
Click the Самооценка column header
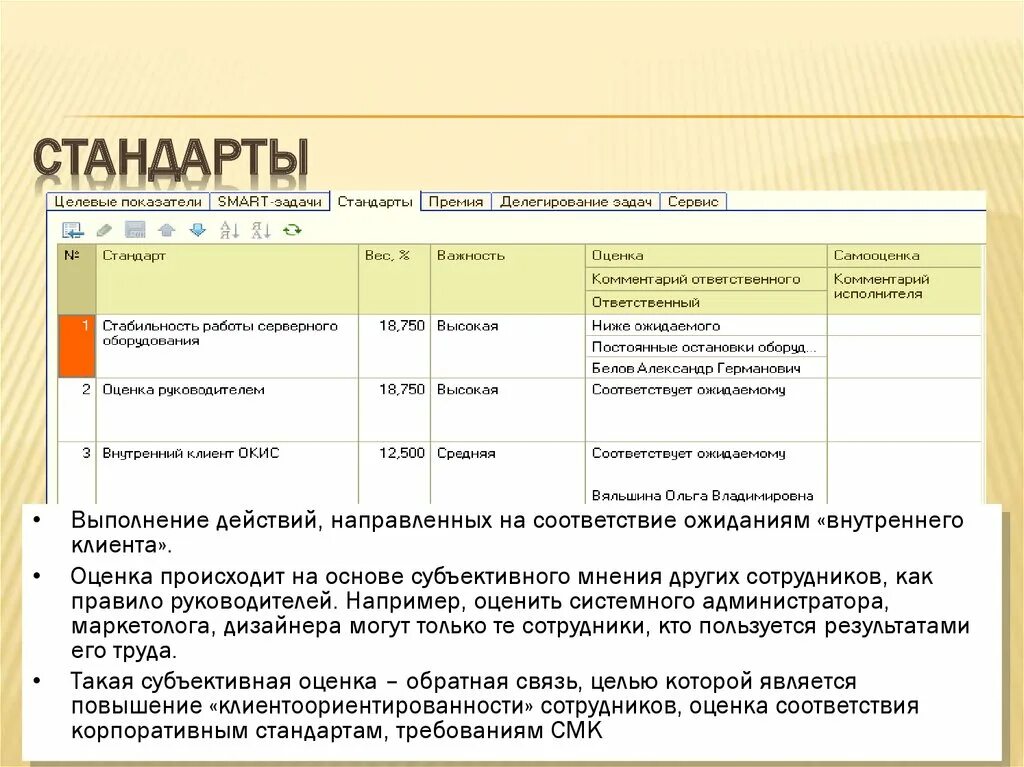904,256
